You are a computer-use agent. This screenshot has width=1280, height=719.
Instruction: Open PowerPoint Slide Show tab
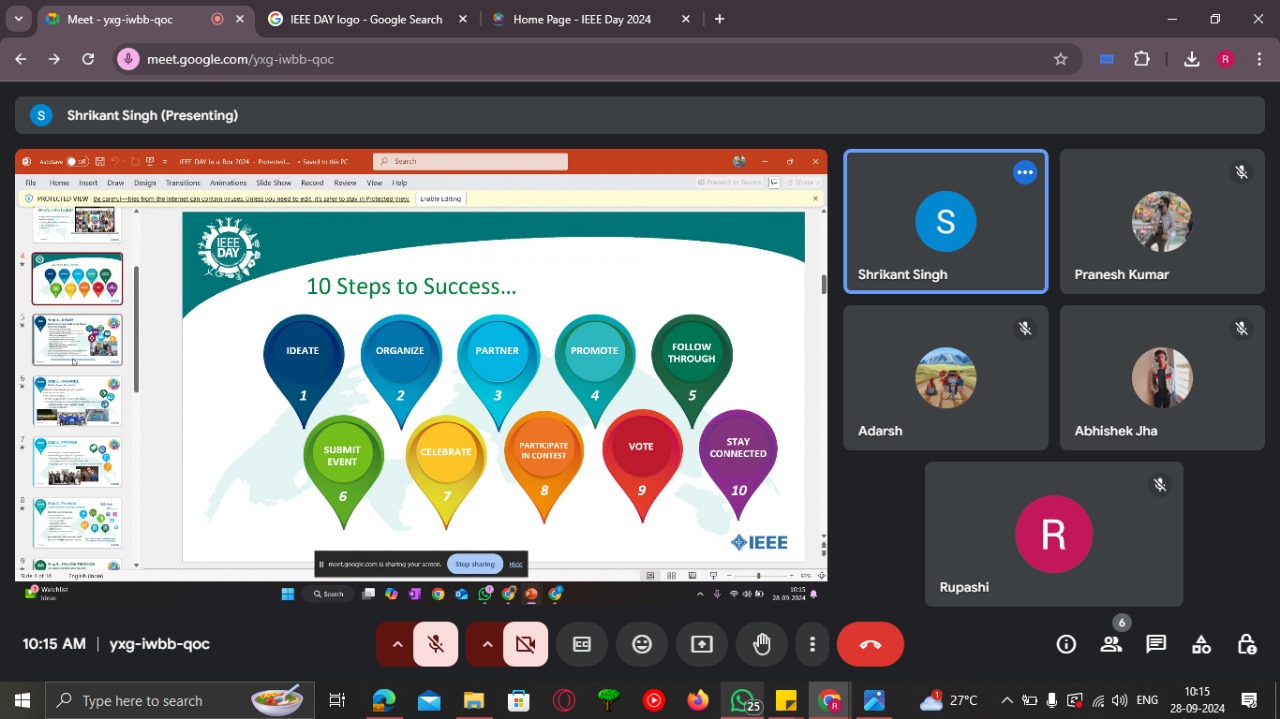pos(273,183)
